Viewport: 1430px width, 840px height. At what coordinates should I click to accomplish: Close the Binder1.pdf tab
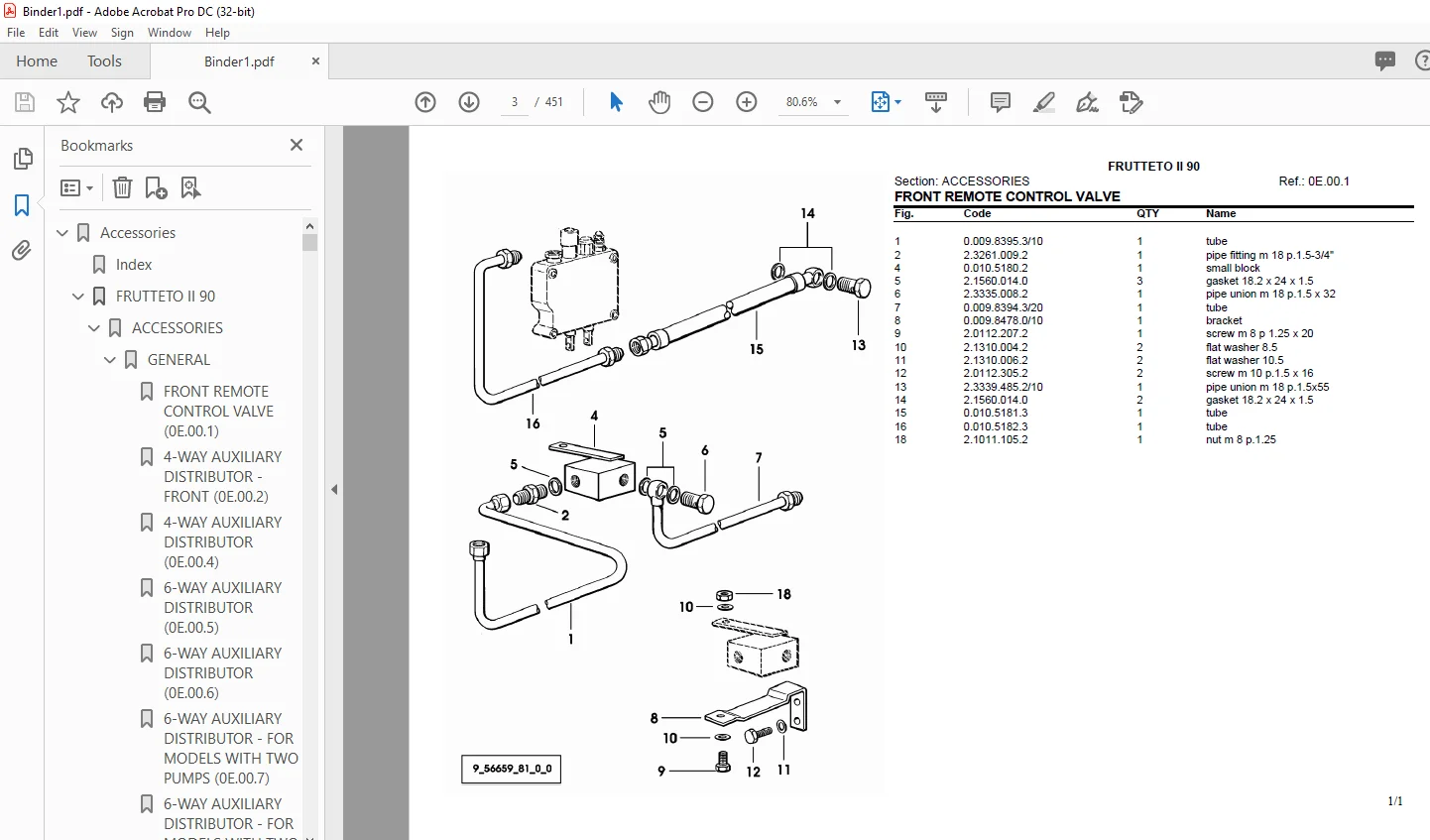click(315, 61)
